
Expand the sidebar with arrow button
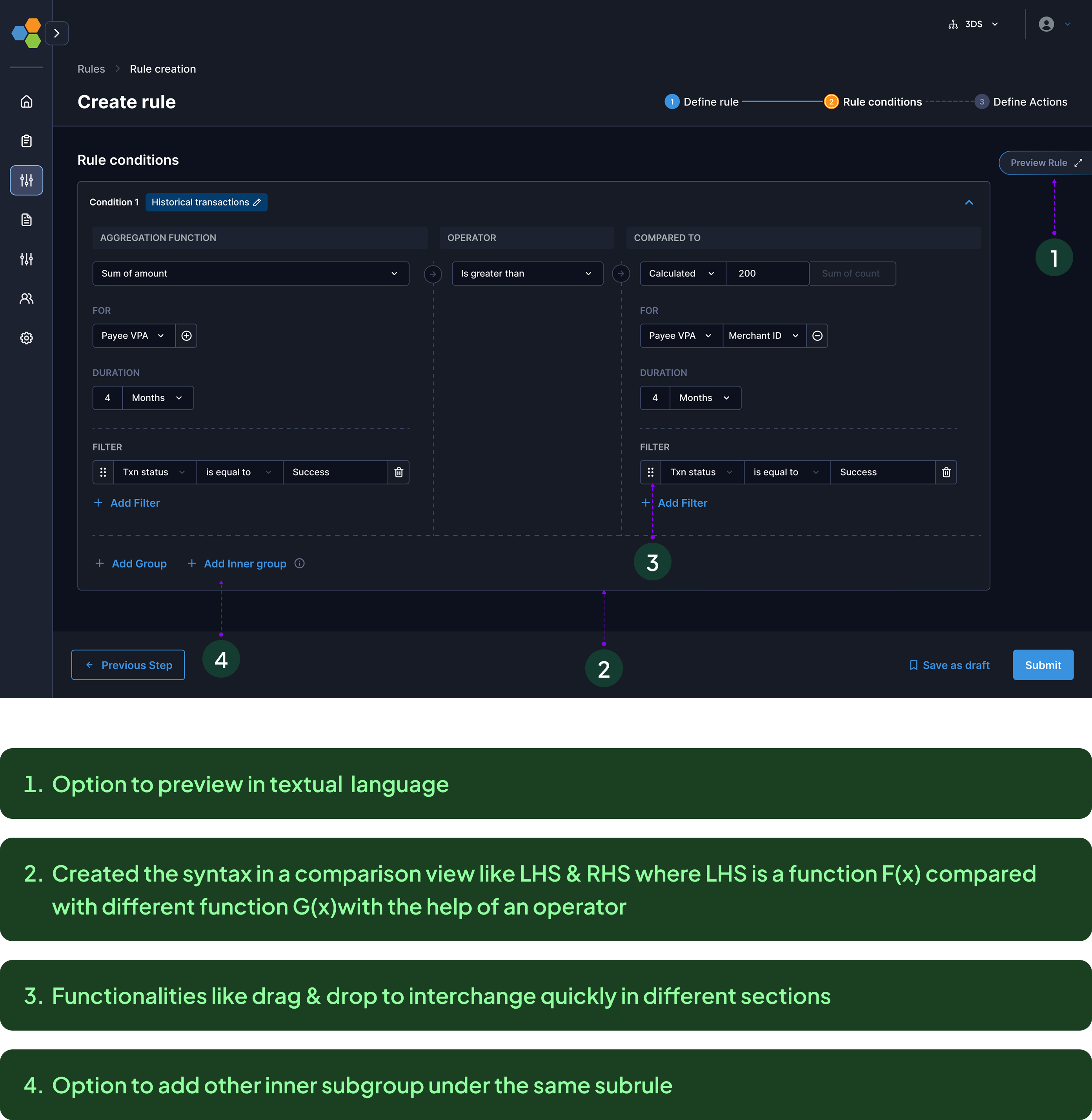click(57, 33)
